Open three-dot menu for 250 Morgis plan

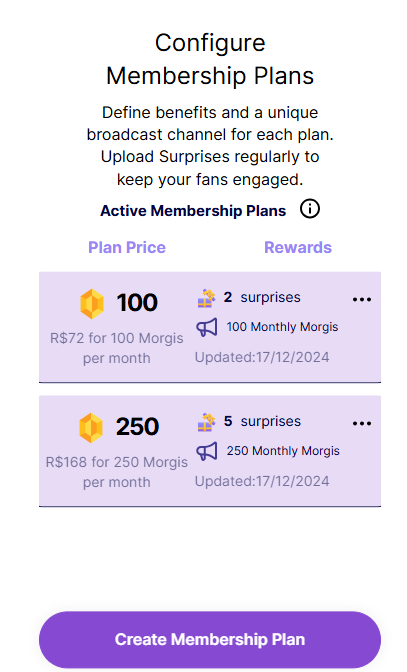coord(362,423)
